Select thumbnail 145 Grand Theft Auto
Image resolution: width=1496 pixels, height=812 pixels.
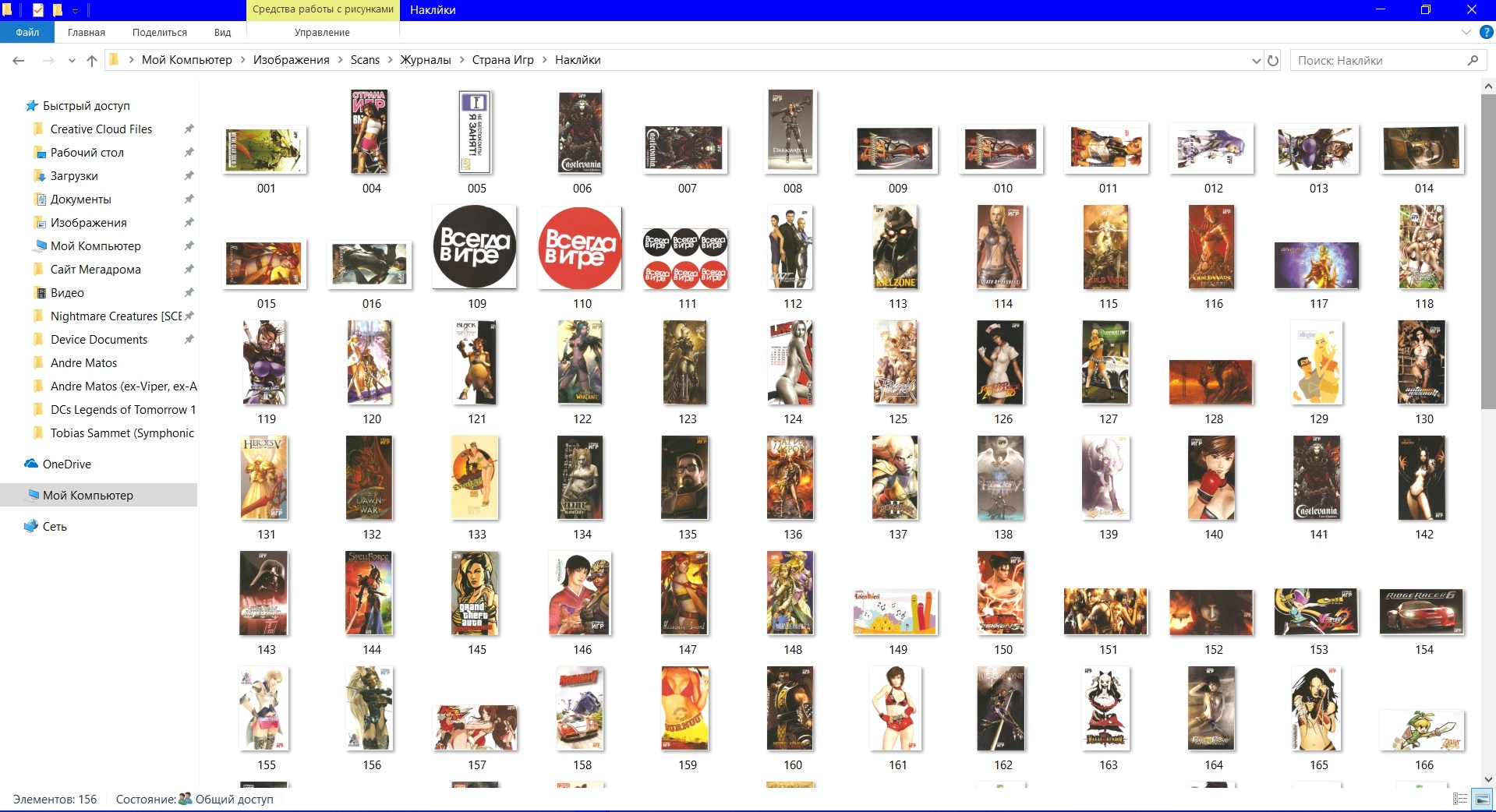475,594
